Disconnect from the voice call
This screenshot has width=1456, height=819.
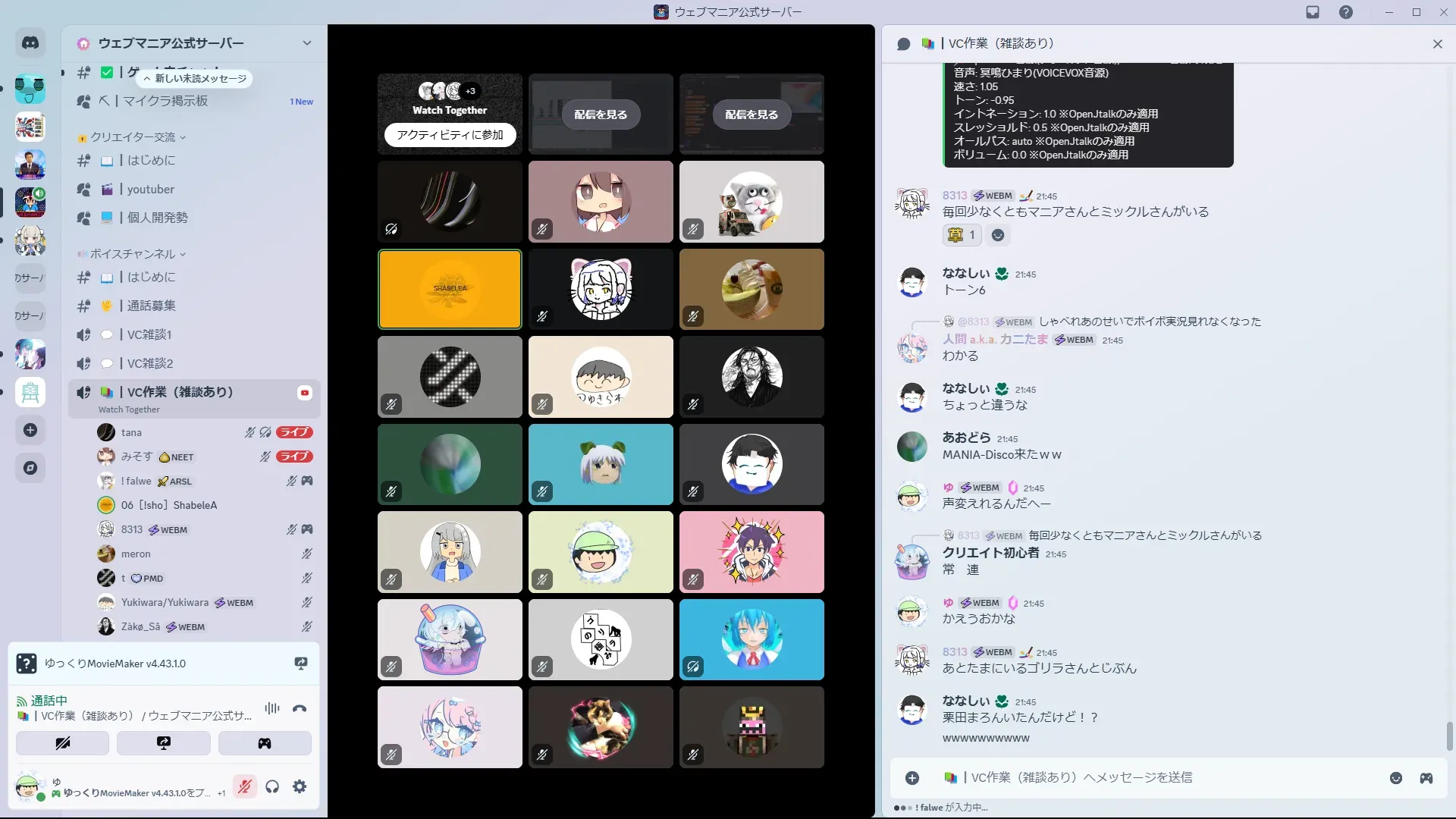pyautogui.click(x=300, y=709)
